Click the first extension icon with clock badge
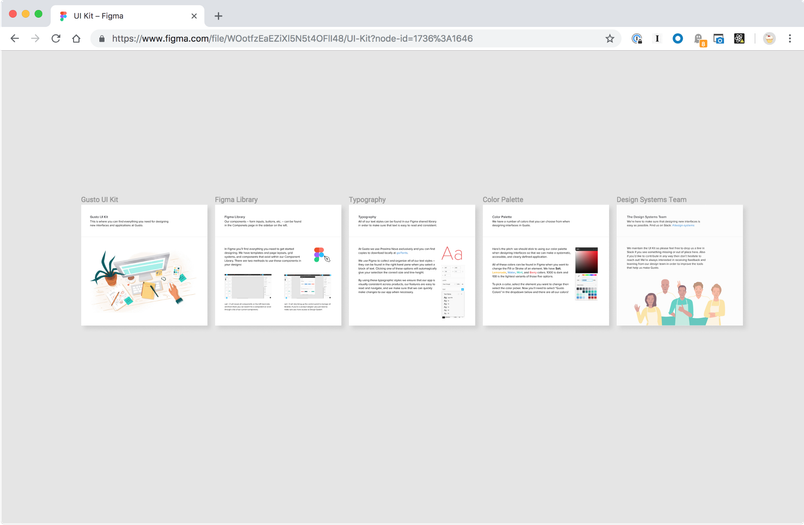Image resolution: width=804 pixels, height=525 pixels. pos(636,38)
